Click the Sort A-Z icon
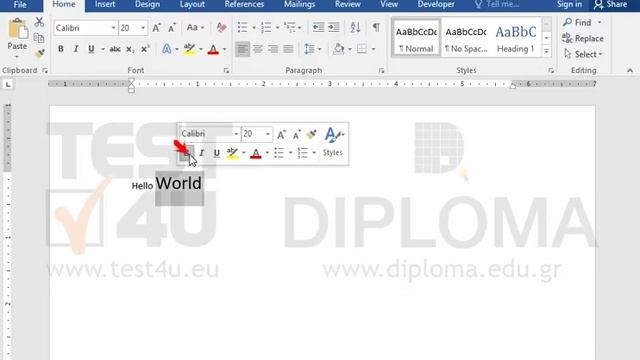Screen dimensions: 640x360 [x=355, y=28]
